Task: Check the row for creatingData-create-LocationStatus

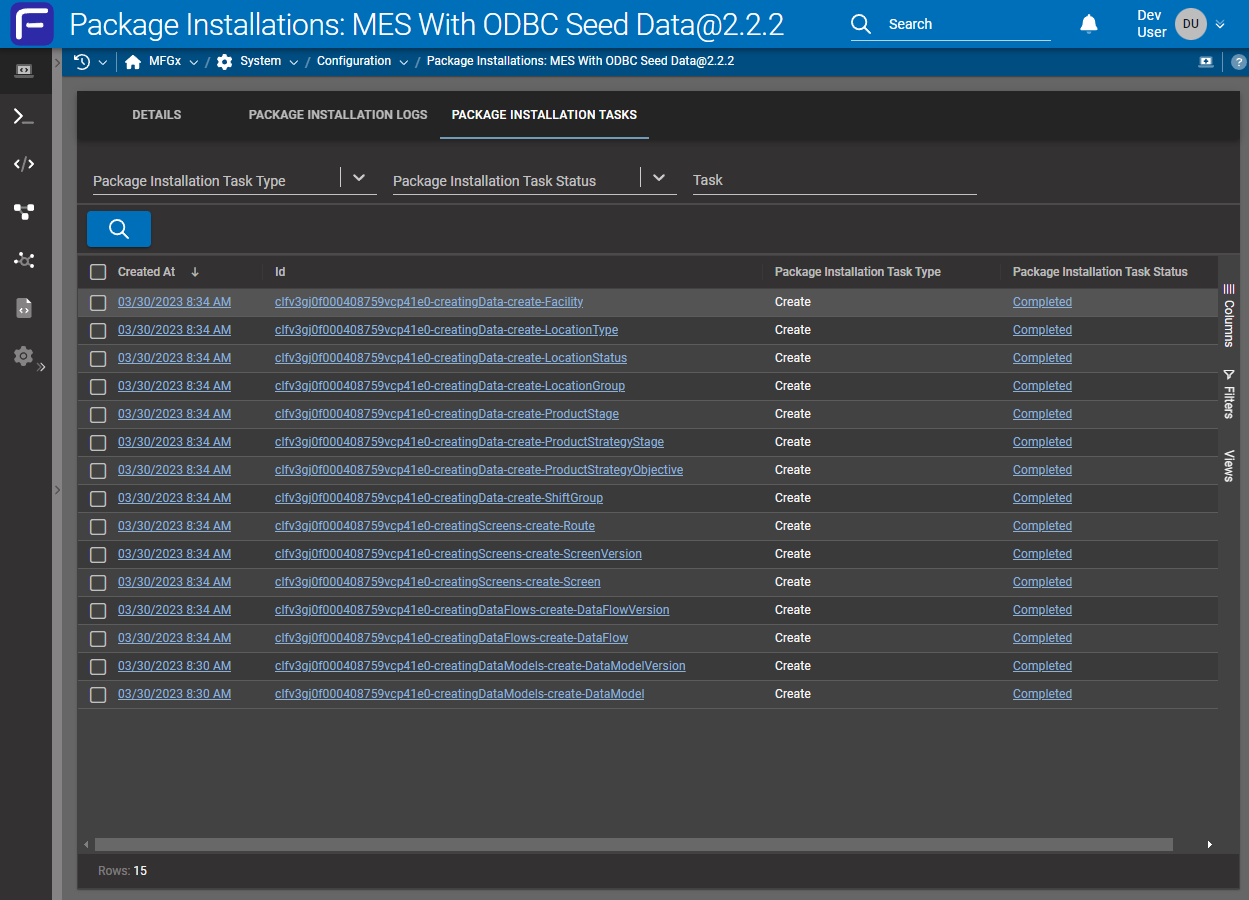Action: click(x=98, y=358)
